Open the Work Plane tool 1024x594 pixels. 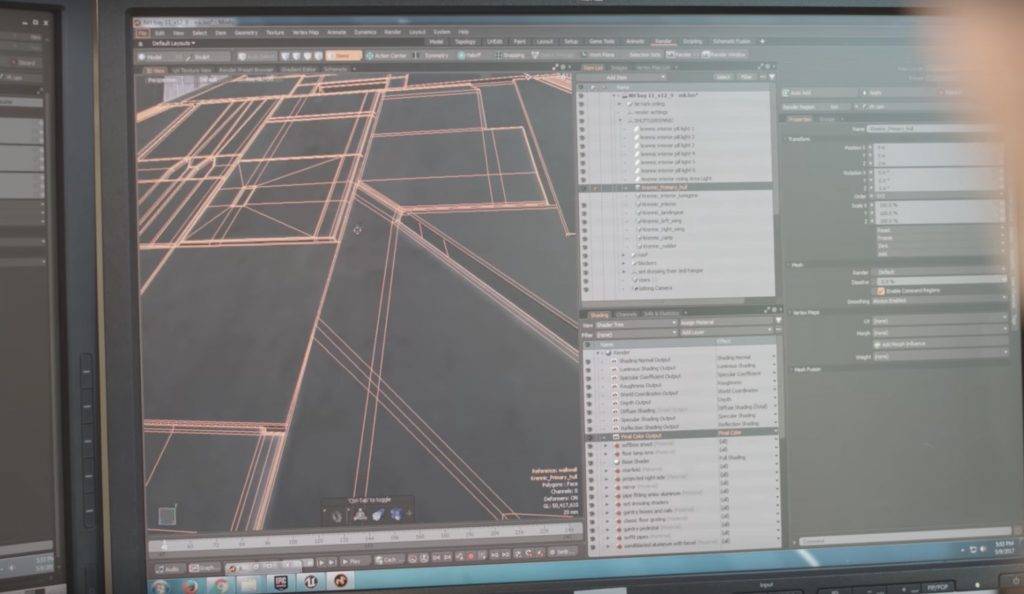point(598,55)
